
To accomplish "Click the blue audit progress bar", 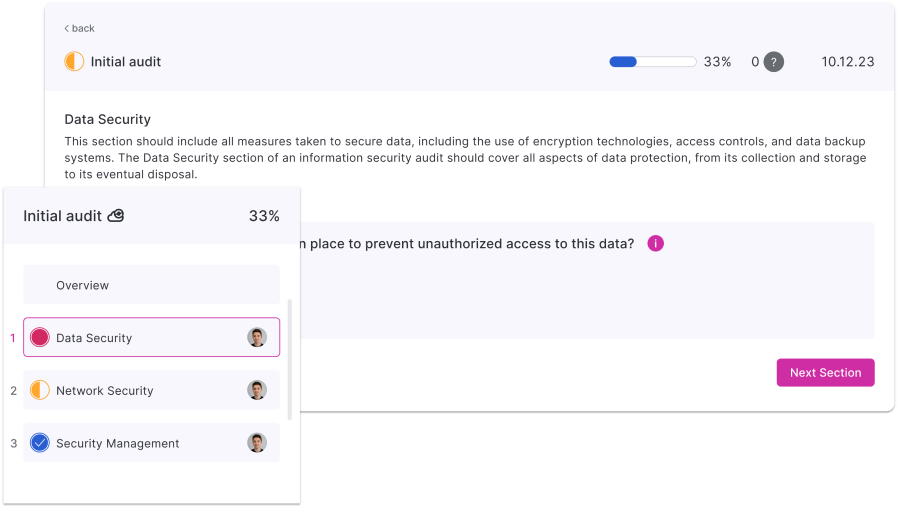I will (652, 62).
